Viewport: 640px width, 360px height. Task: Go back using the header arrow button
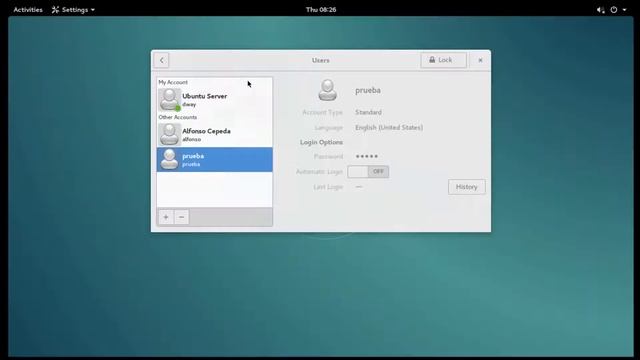162,60
